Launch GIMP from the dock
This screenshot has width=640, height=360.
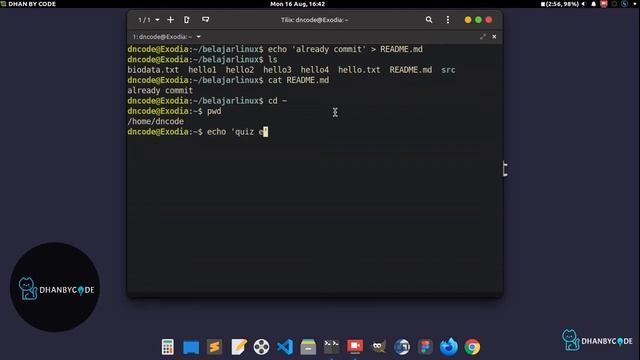(378, 347)
